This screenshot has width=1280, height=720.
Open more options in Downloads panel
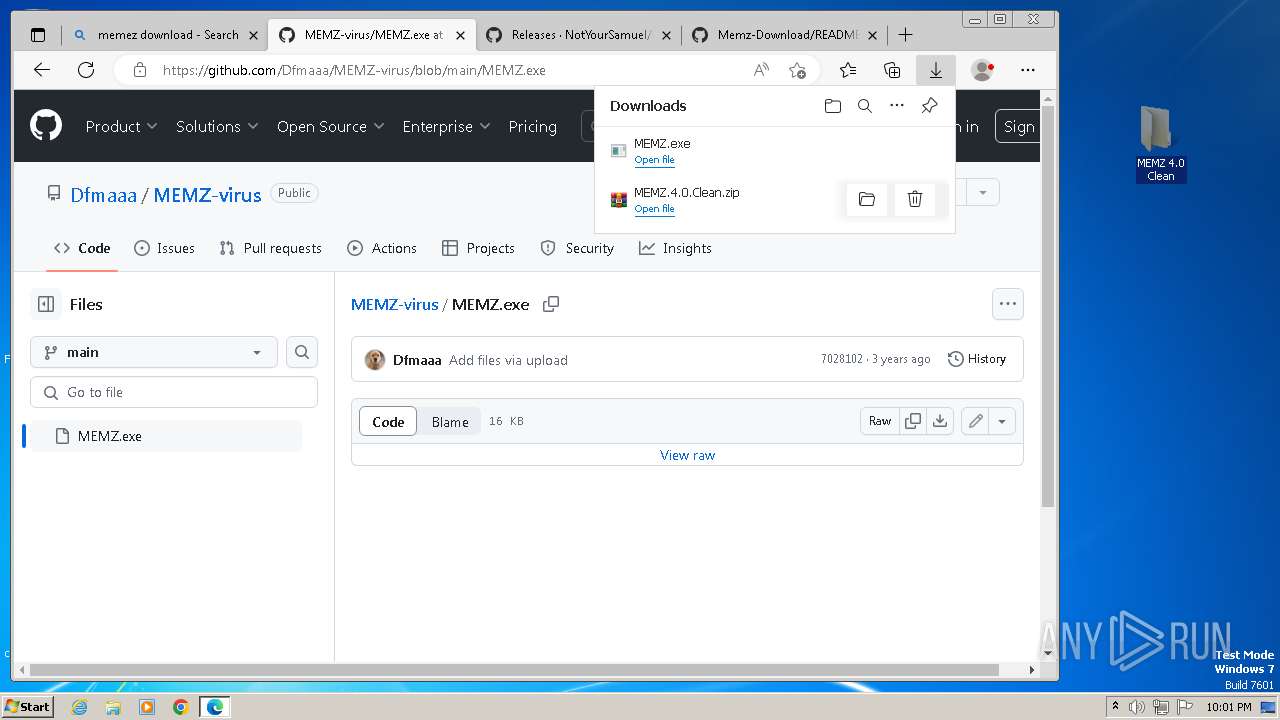pyautogui.click(x=897, y=106)
